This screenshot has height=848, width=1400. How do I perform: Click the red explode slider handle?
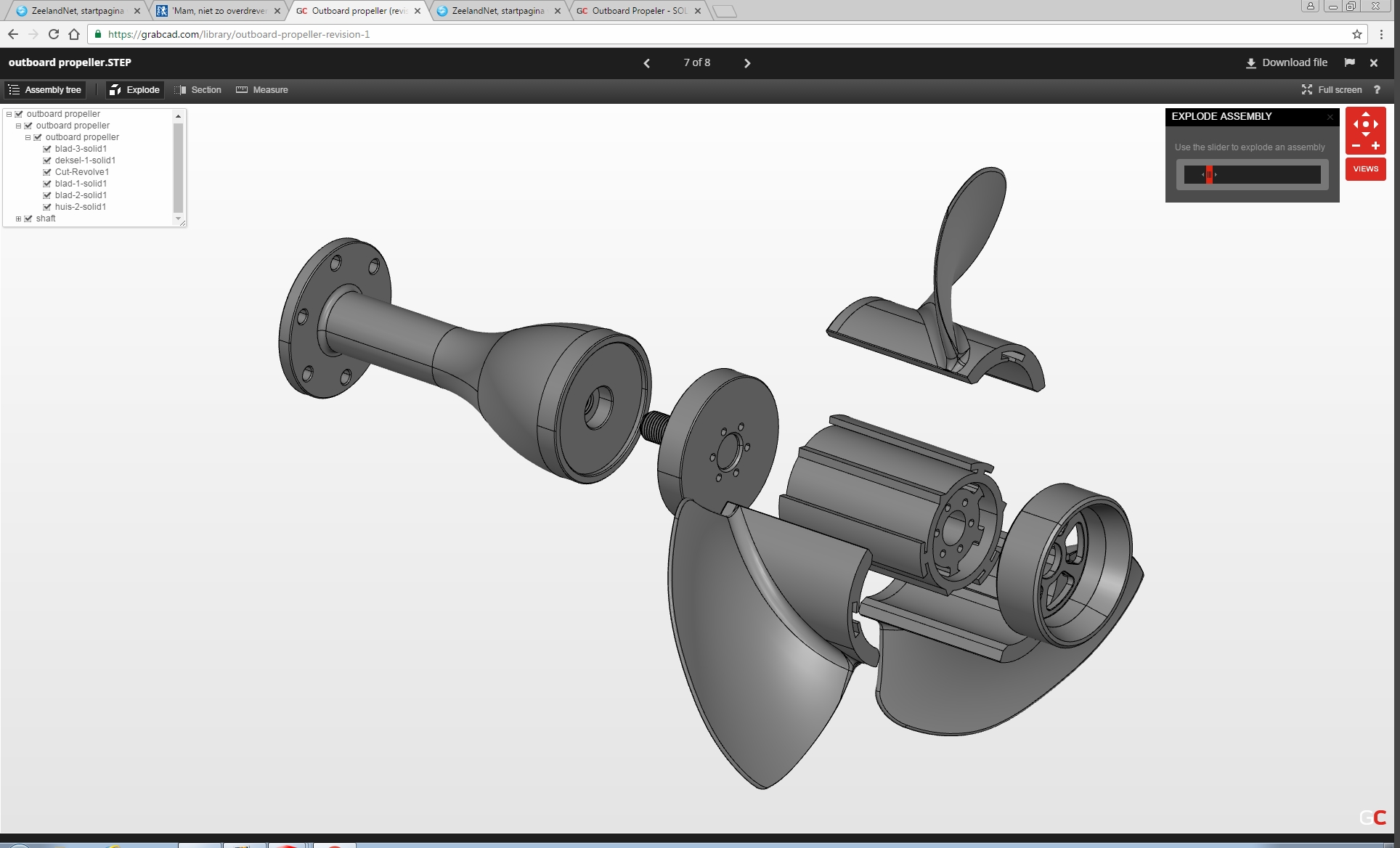(x=1209, y=175)
